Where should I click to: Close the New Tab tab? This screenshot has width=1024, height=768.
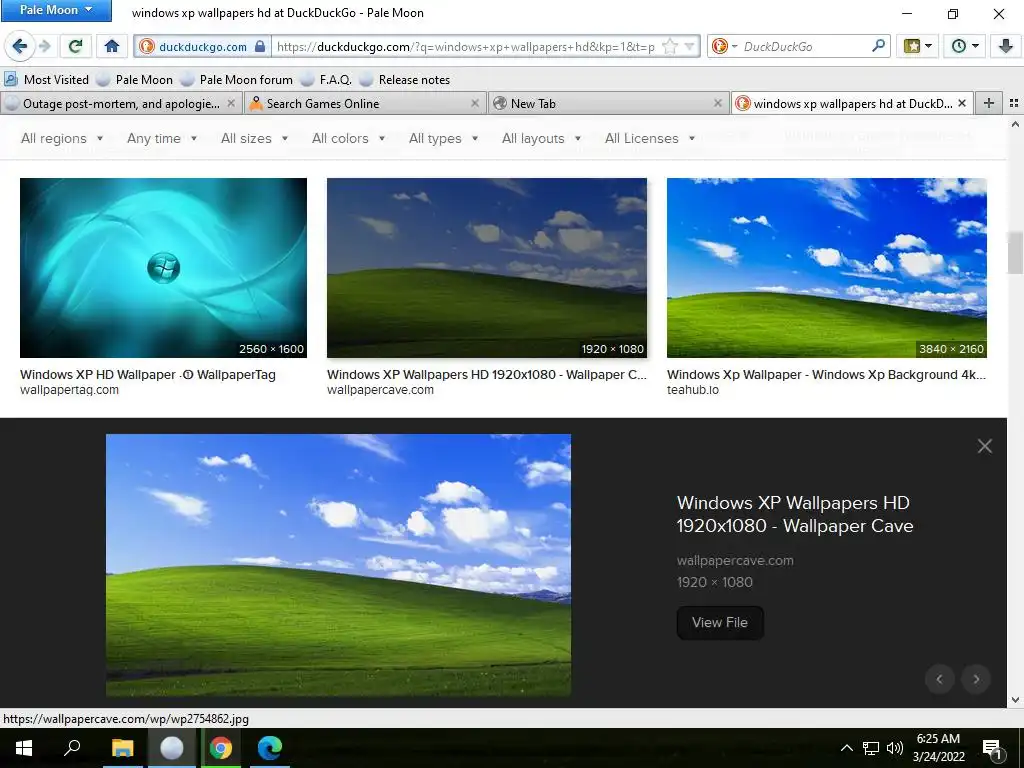click(718, 103)
